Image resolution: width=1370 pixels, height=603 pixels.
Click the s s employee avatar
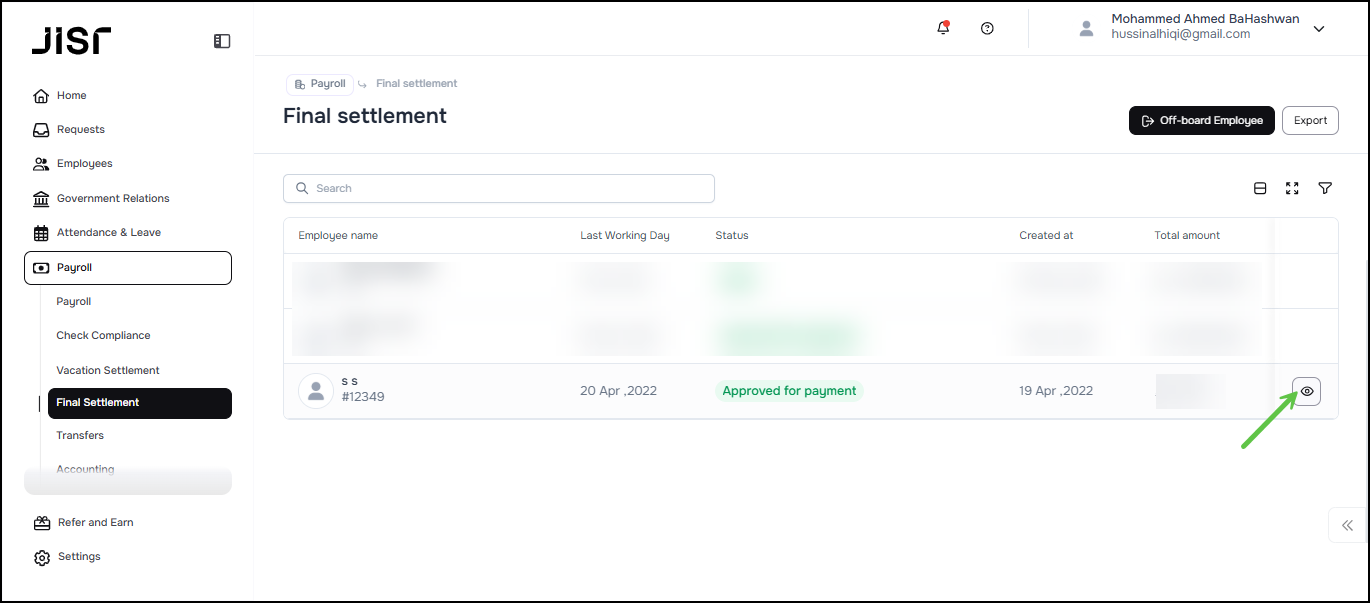(316, 391)
